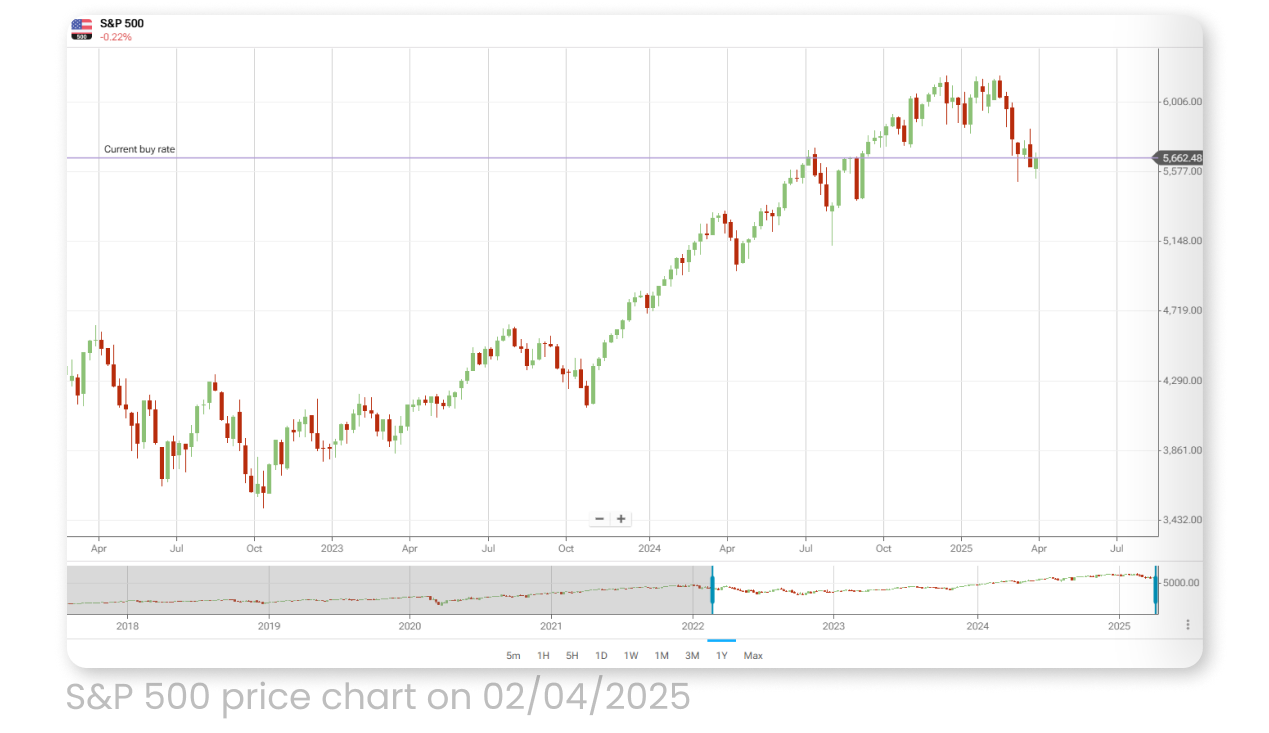
Task: Switch on the 1D interval
Action: pos(601,655)
